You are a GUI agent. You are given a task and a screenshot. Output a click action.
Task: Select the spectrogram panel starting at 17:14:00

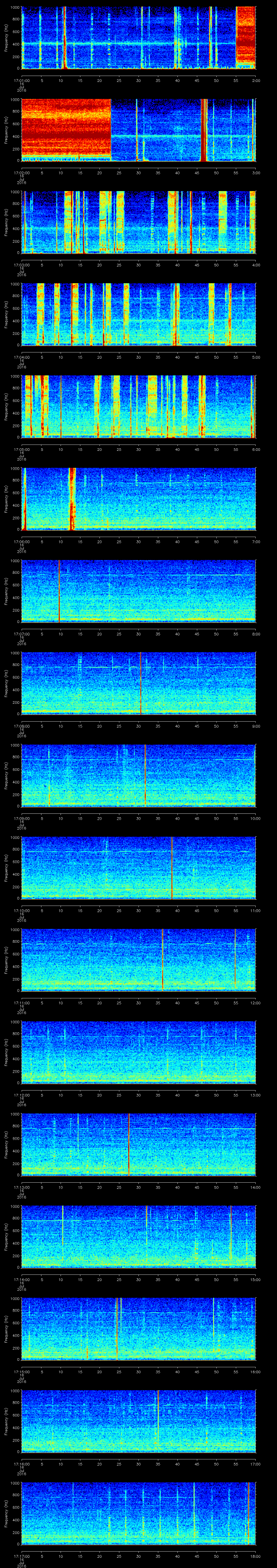tap(138, 1237)
